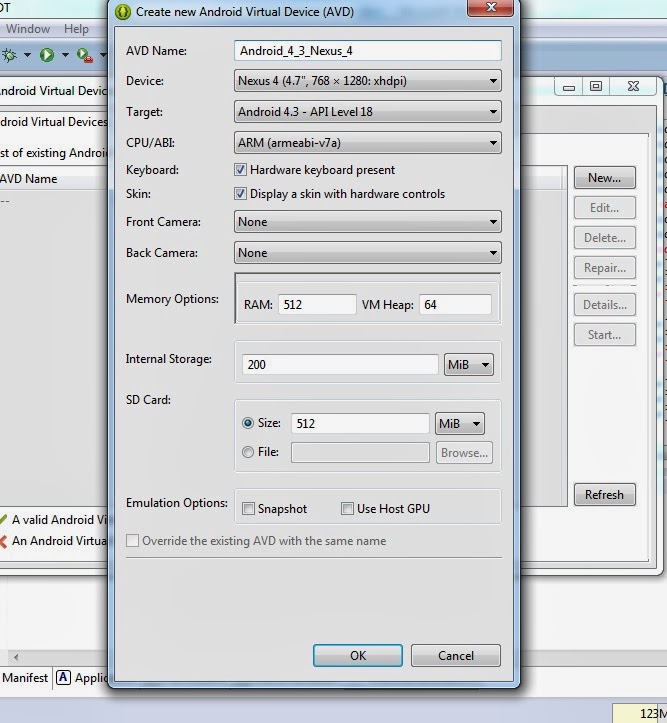Switch to the Manifest tab
This screenshot has width=667, height=723.
click(25, 678)
